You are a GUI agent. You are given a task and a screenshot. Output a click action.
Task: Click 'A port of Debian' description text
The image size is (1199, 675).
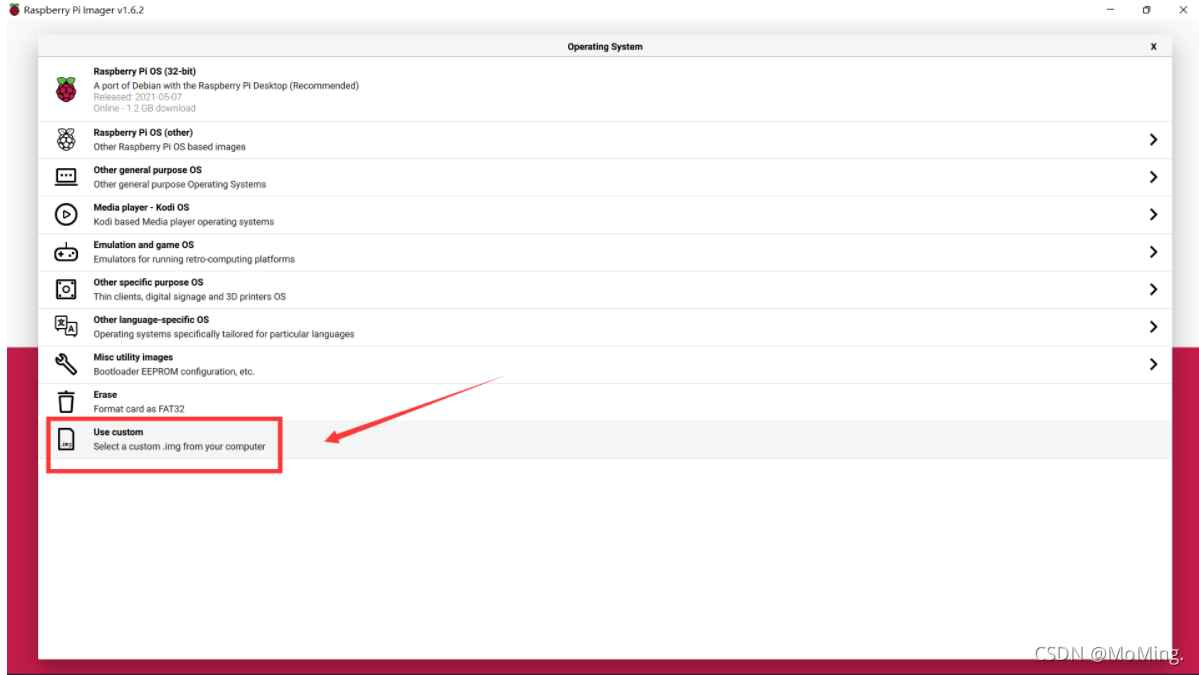point(226,86)
